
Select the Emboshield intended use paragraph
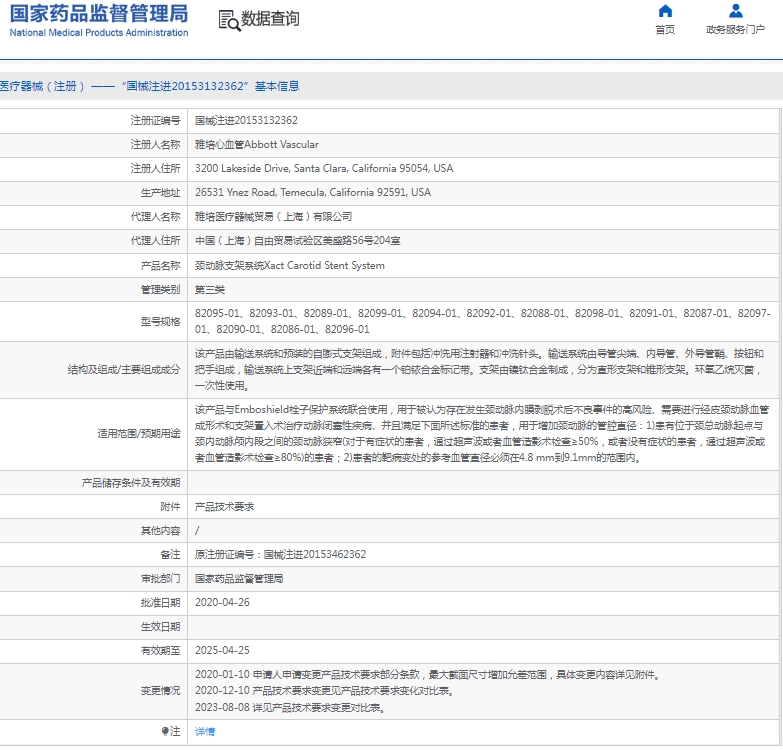point(482,433)
